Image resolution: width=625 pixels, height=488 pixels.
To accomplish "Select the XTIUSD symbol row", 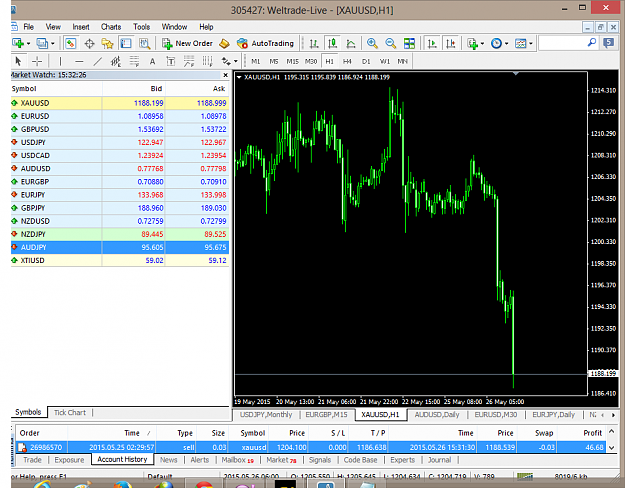I will tap(120, 260).
